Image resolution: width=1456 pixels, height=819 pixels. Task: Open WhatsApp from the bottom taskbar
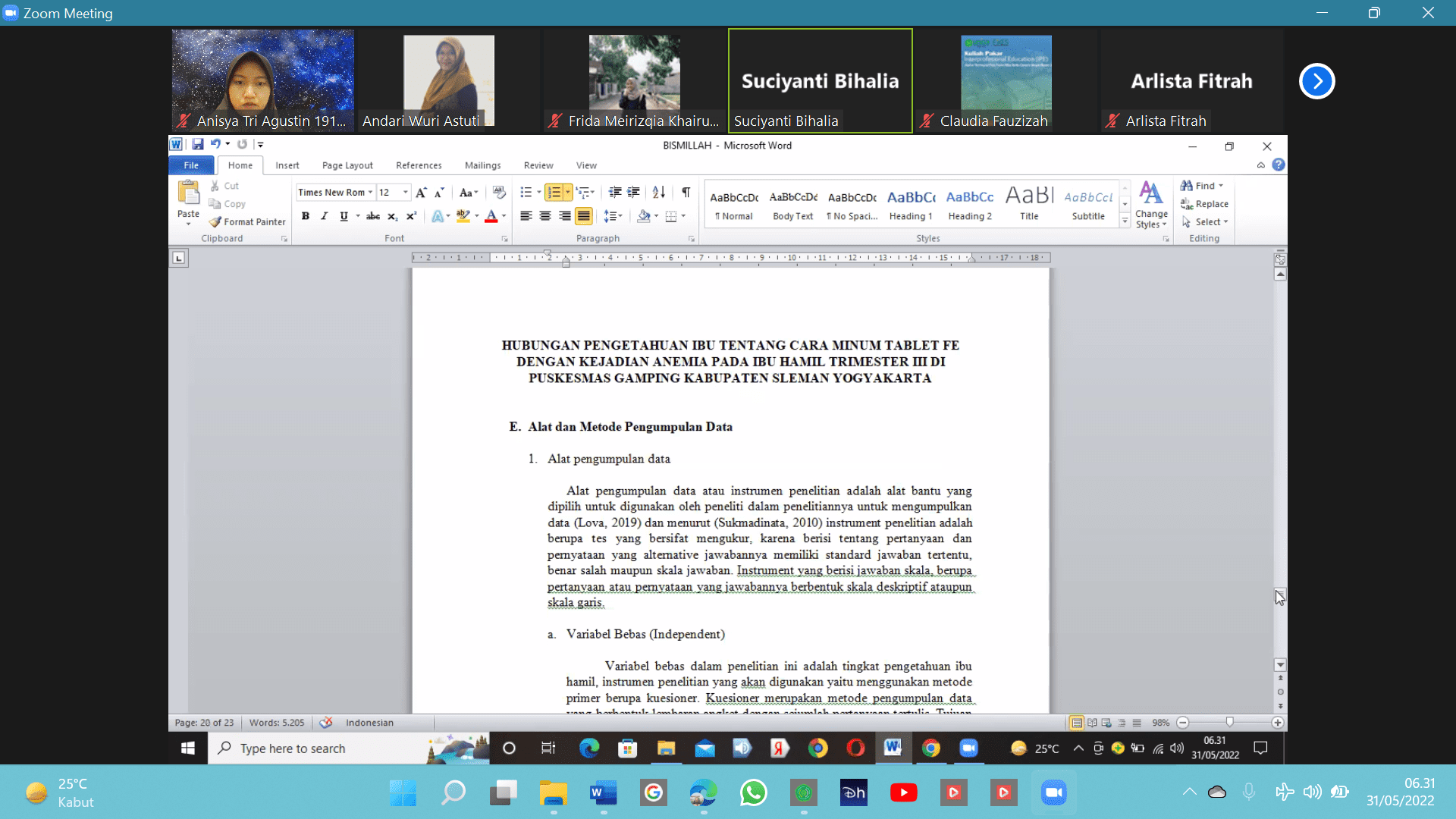pos(754,793)
